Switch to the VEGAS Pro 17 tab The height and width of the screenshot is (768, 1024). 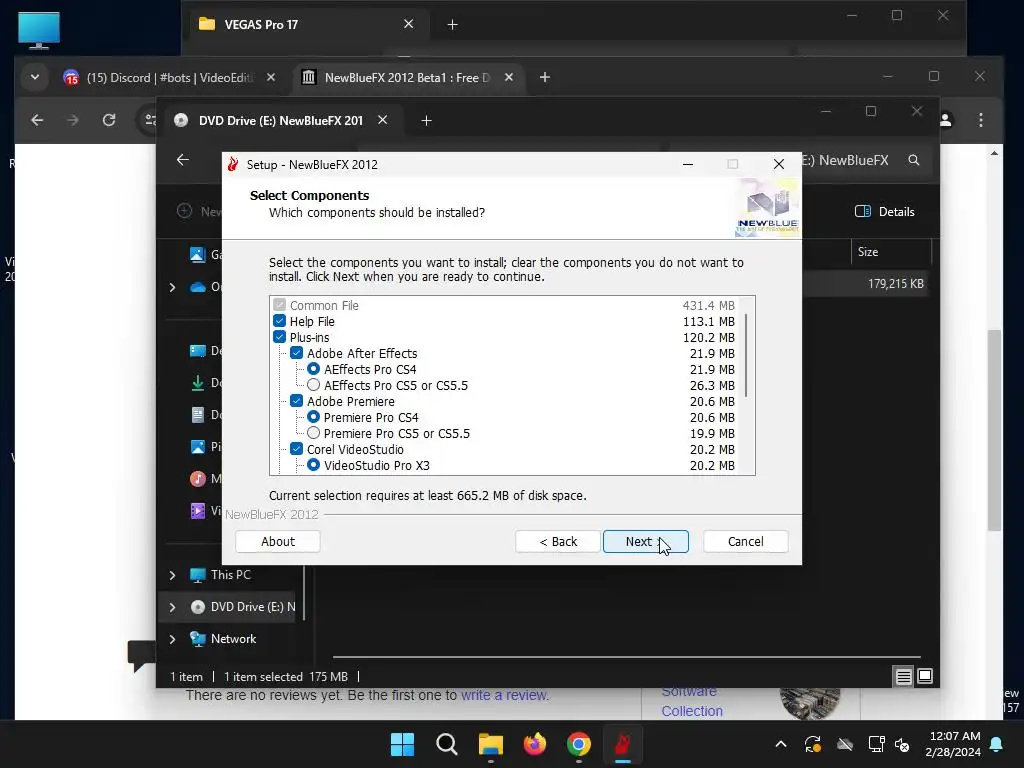261,25
